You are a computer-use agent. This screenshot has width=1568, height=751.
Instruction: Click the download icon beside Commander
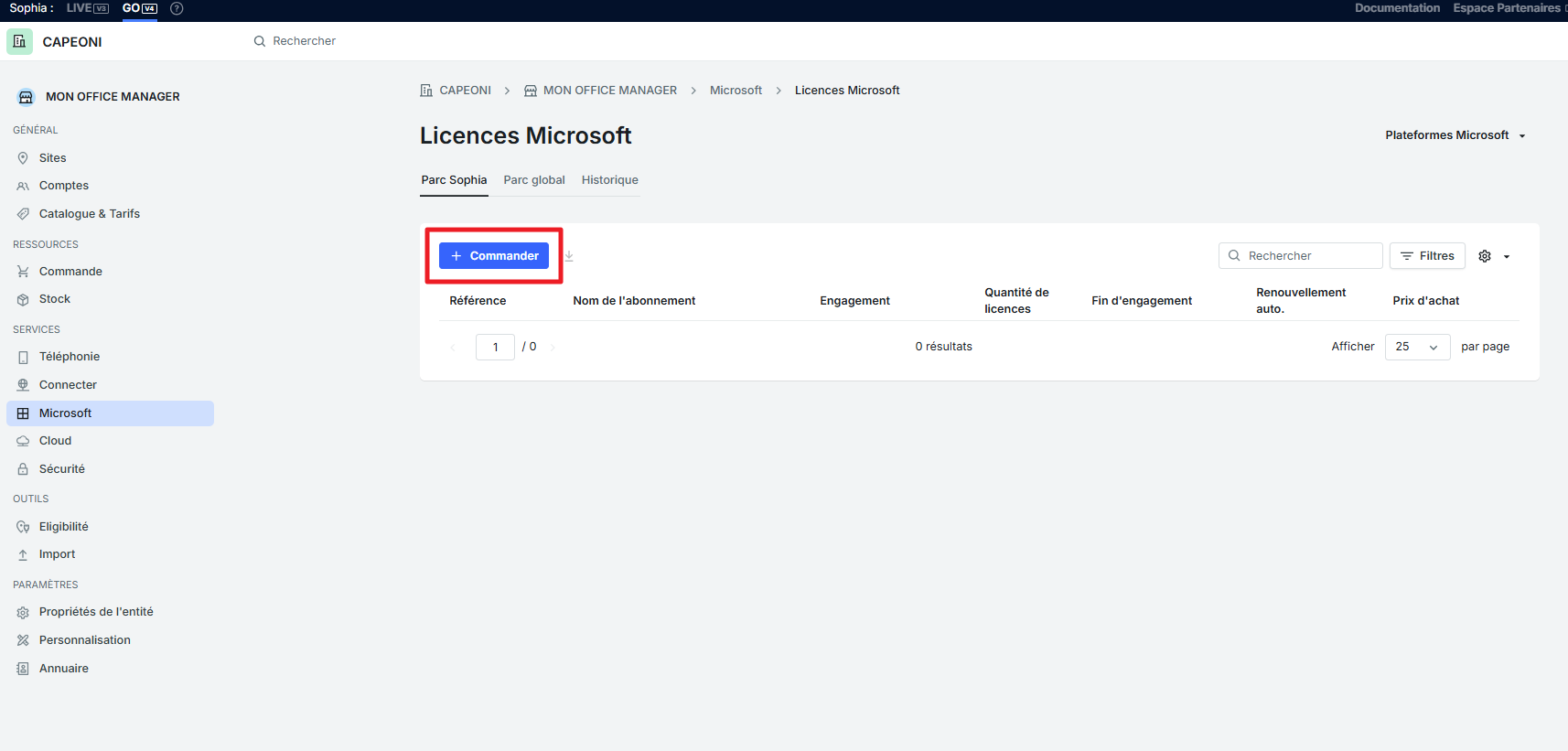tap(569, 256)
